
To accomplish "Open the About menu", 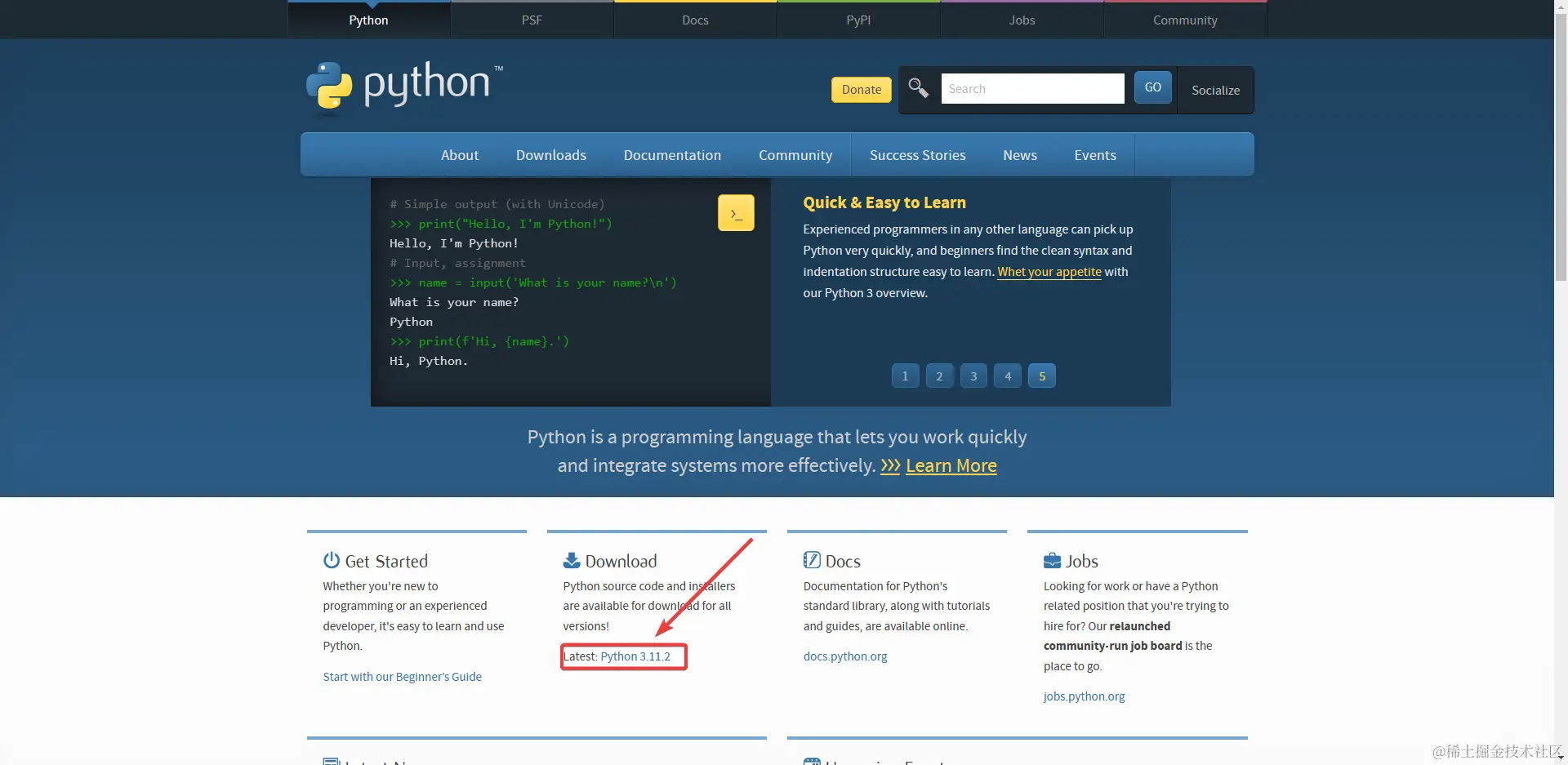I will 460,155.
